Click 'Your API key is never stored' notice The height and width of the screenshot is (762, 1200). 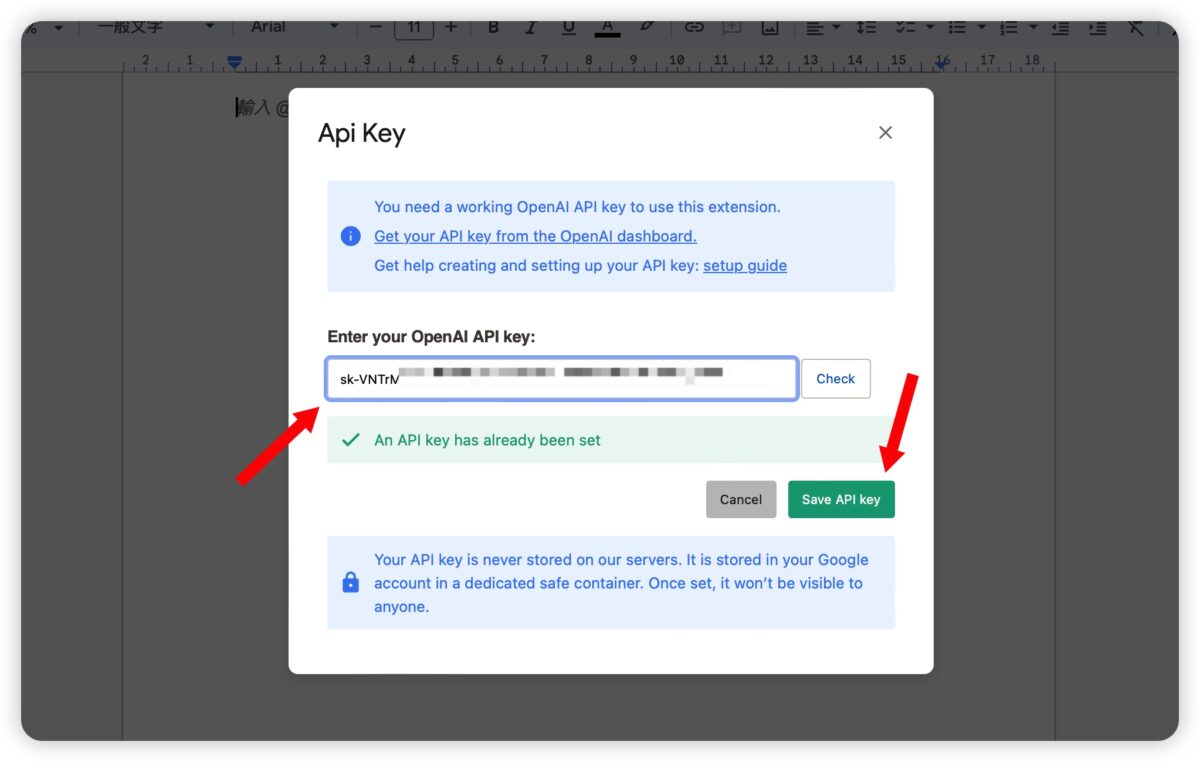tap(621, 583)
